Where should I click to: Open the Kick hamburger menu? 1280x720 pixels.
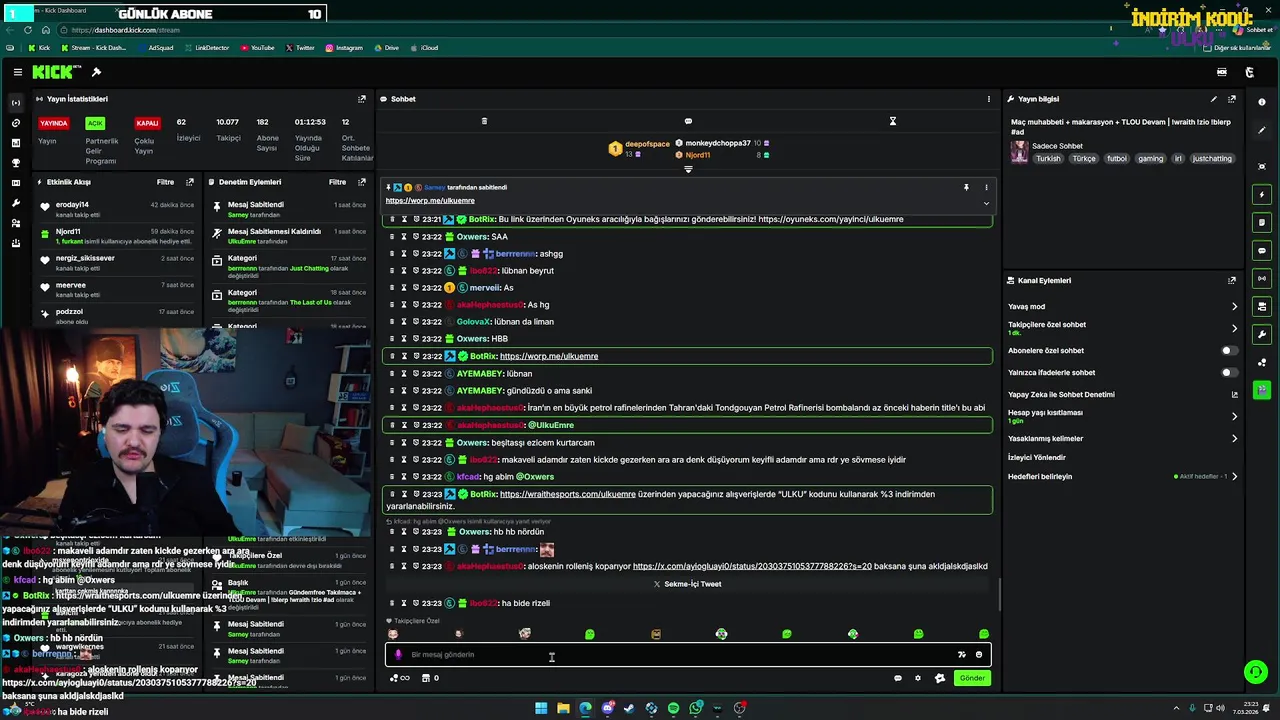coord(18,72)
